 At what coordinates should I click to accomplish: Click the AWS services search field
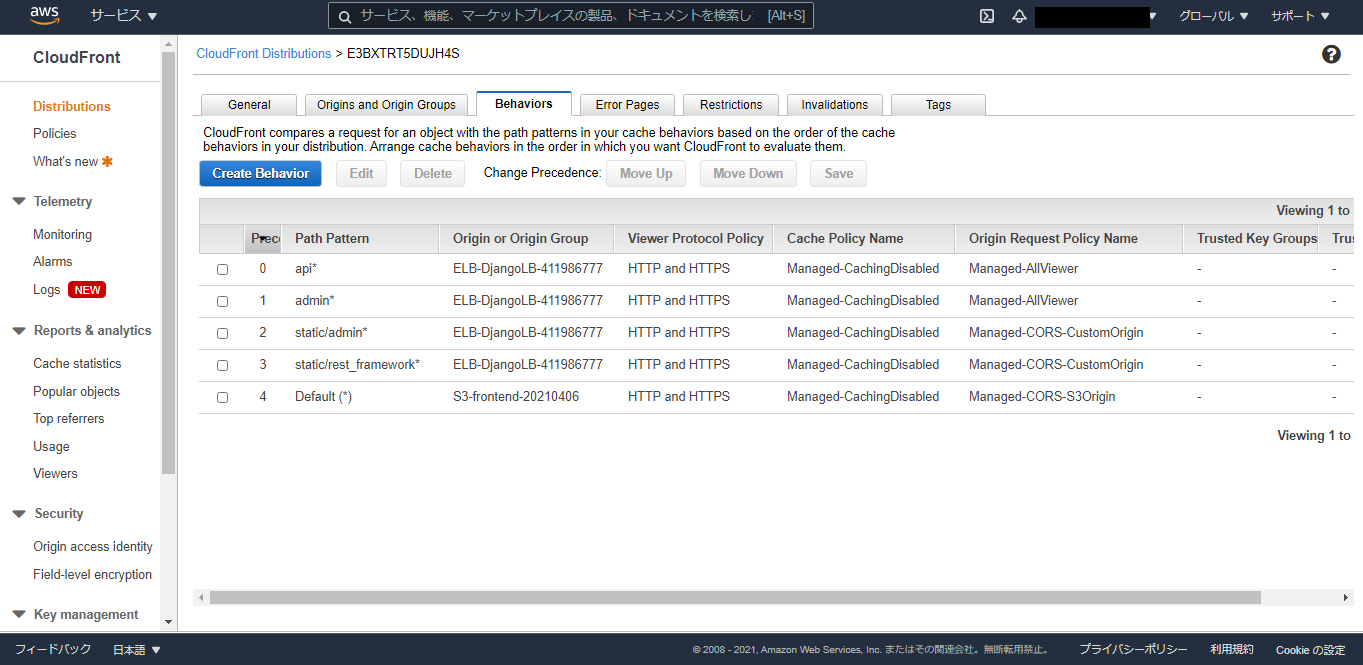[x=571, y=16]
